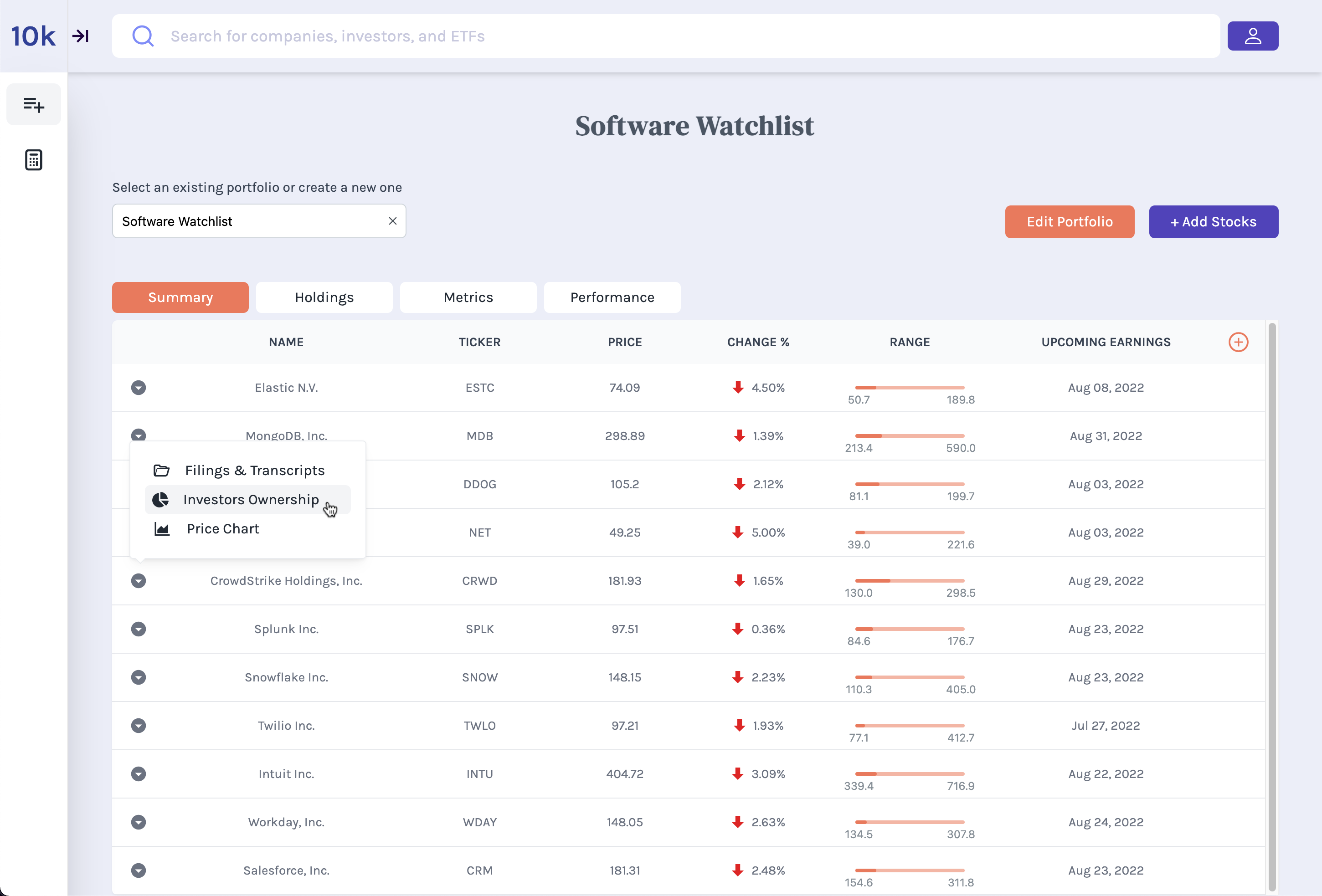Click the search magnifier icon
This screenshot has height=896, width=1322.
(x=143, y=36)
